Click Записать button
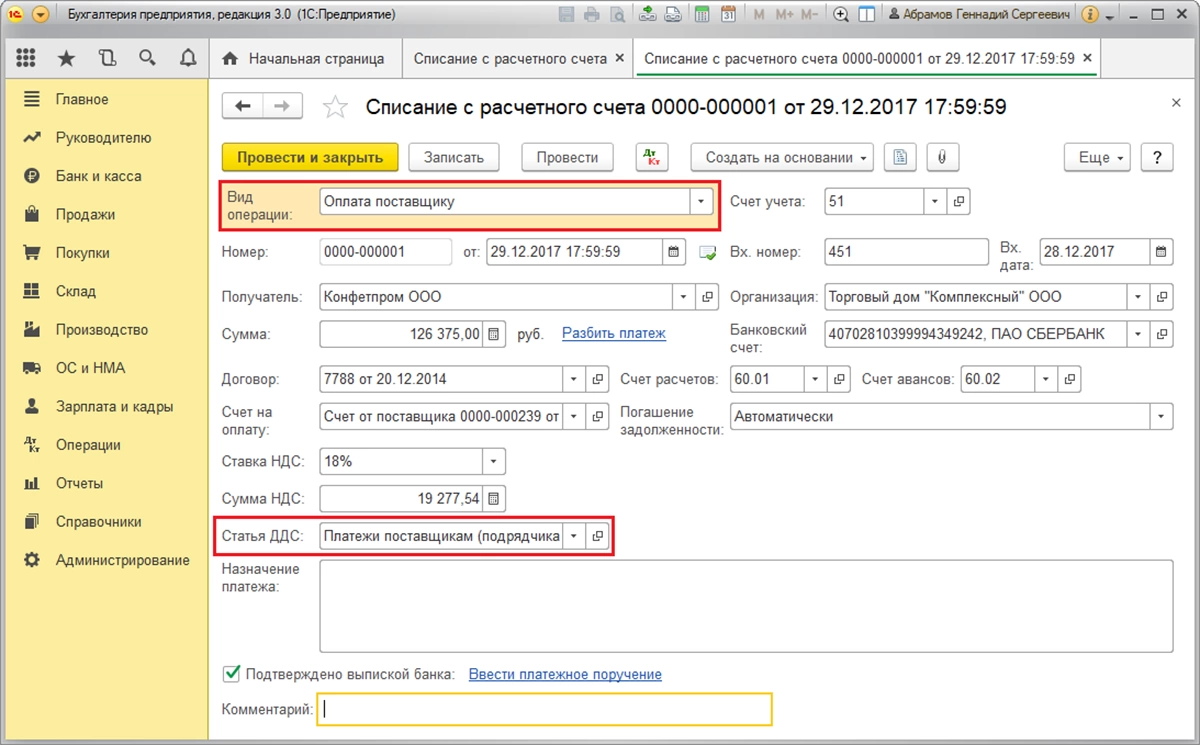This screenshot has height=745, width=1200. click(454, 157)
